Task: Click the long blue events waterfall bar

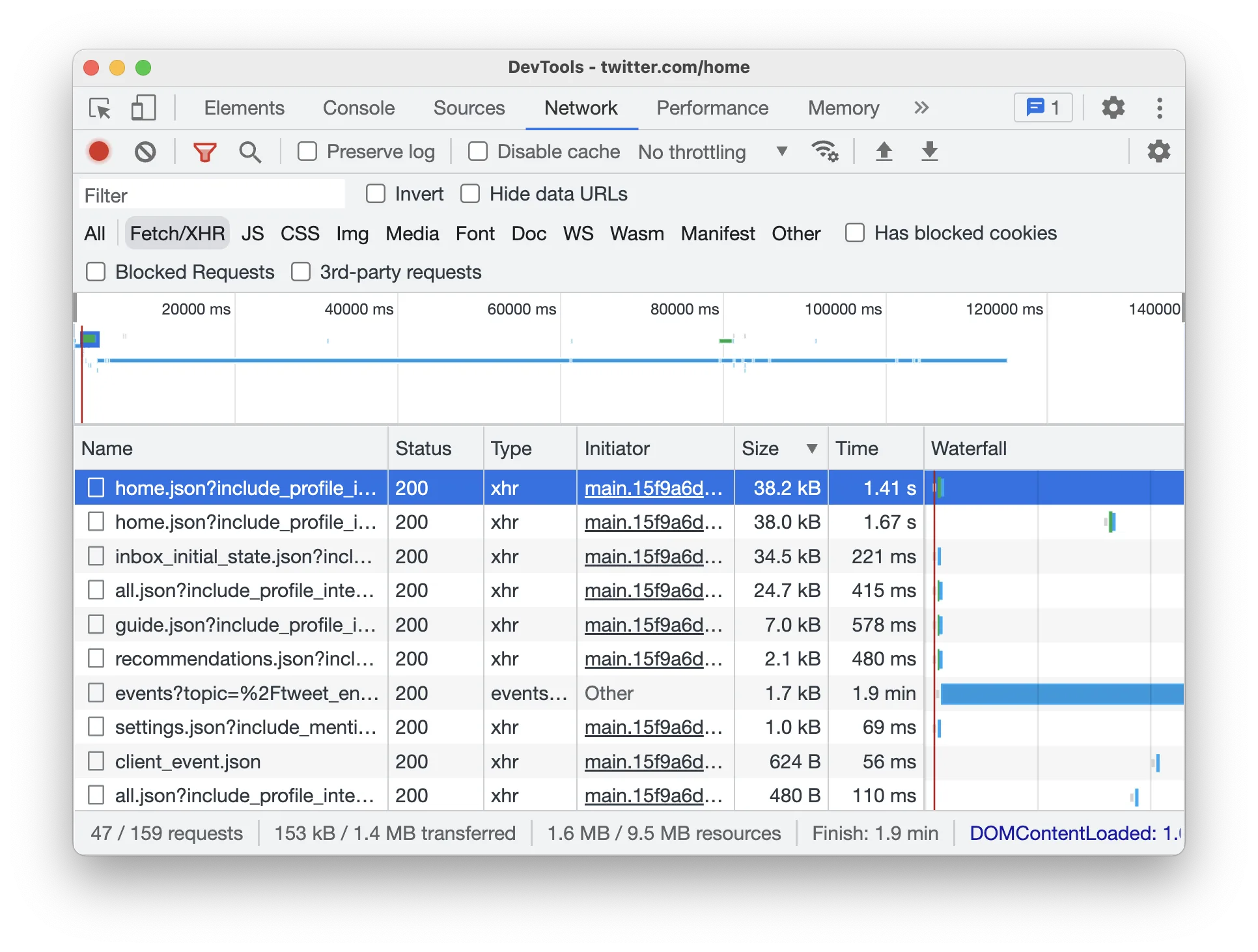Action: click(1062, 693)
